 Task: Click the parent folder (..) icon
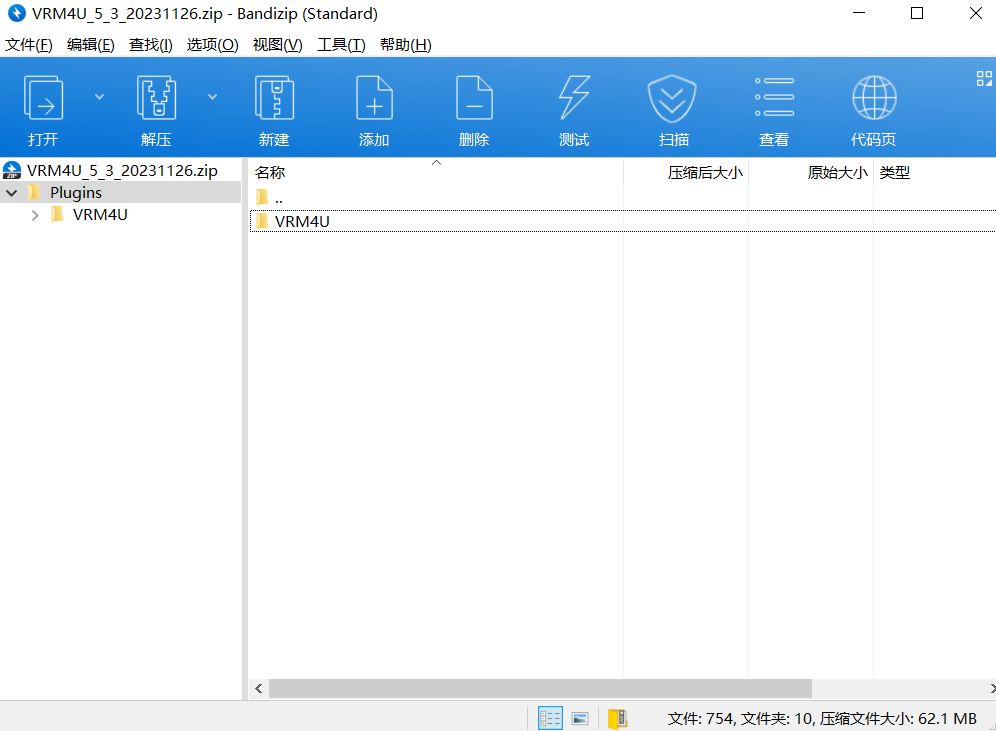[x=262, y=197]
